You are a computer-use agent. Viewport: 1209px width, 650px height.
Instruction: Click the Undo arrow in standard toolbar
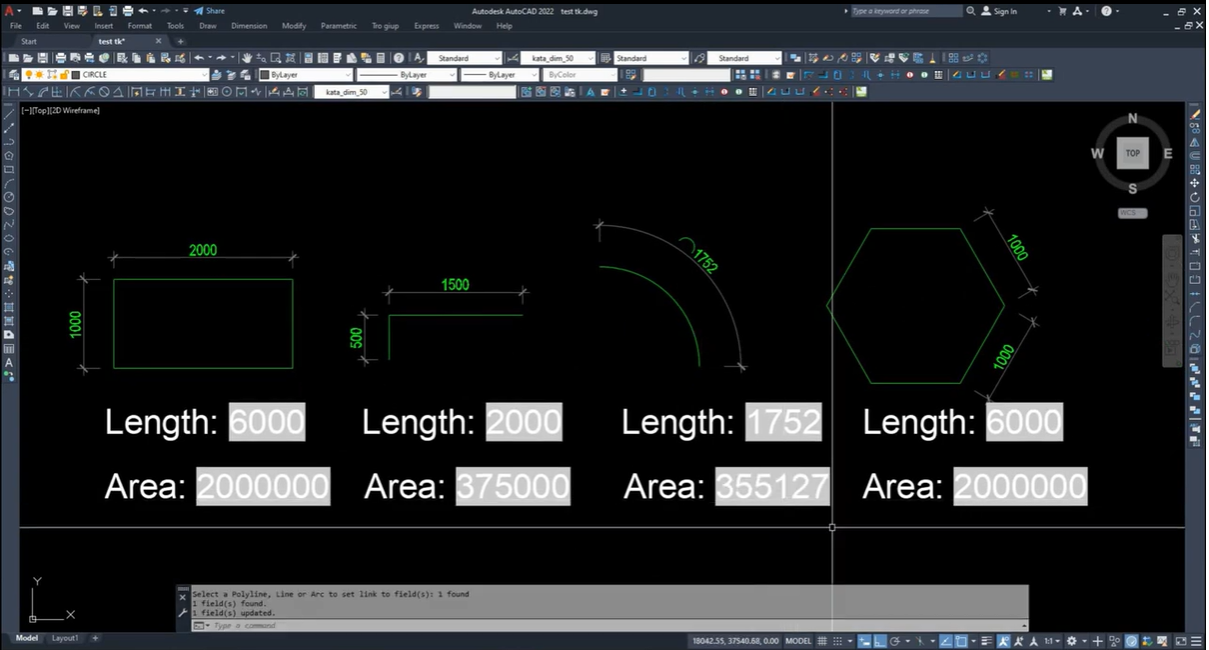(199, 58)
